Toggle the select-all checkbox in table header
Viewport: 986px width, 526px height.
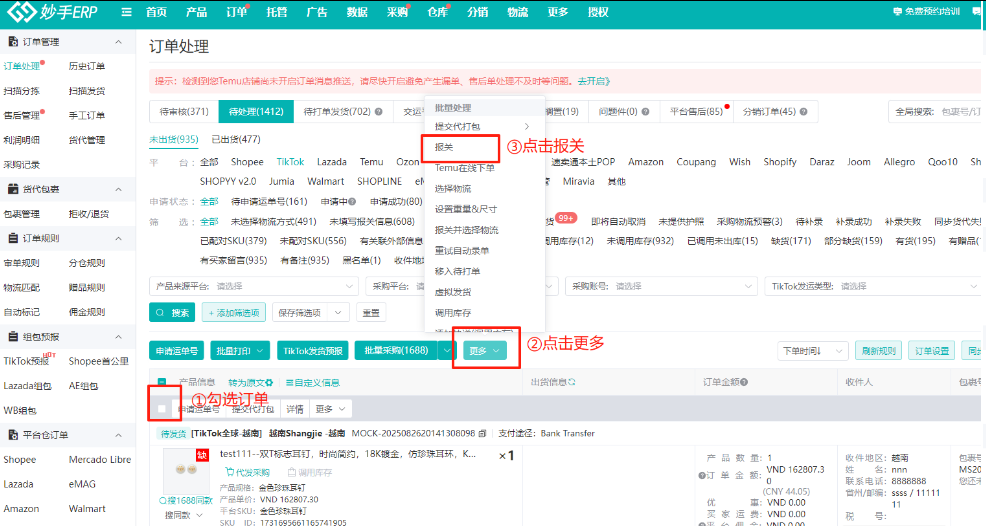[162, 382]
